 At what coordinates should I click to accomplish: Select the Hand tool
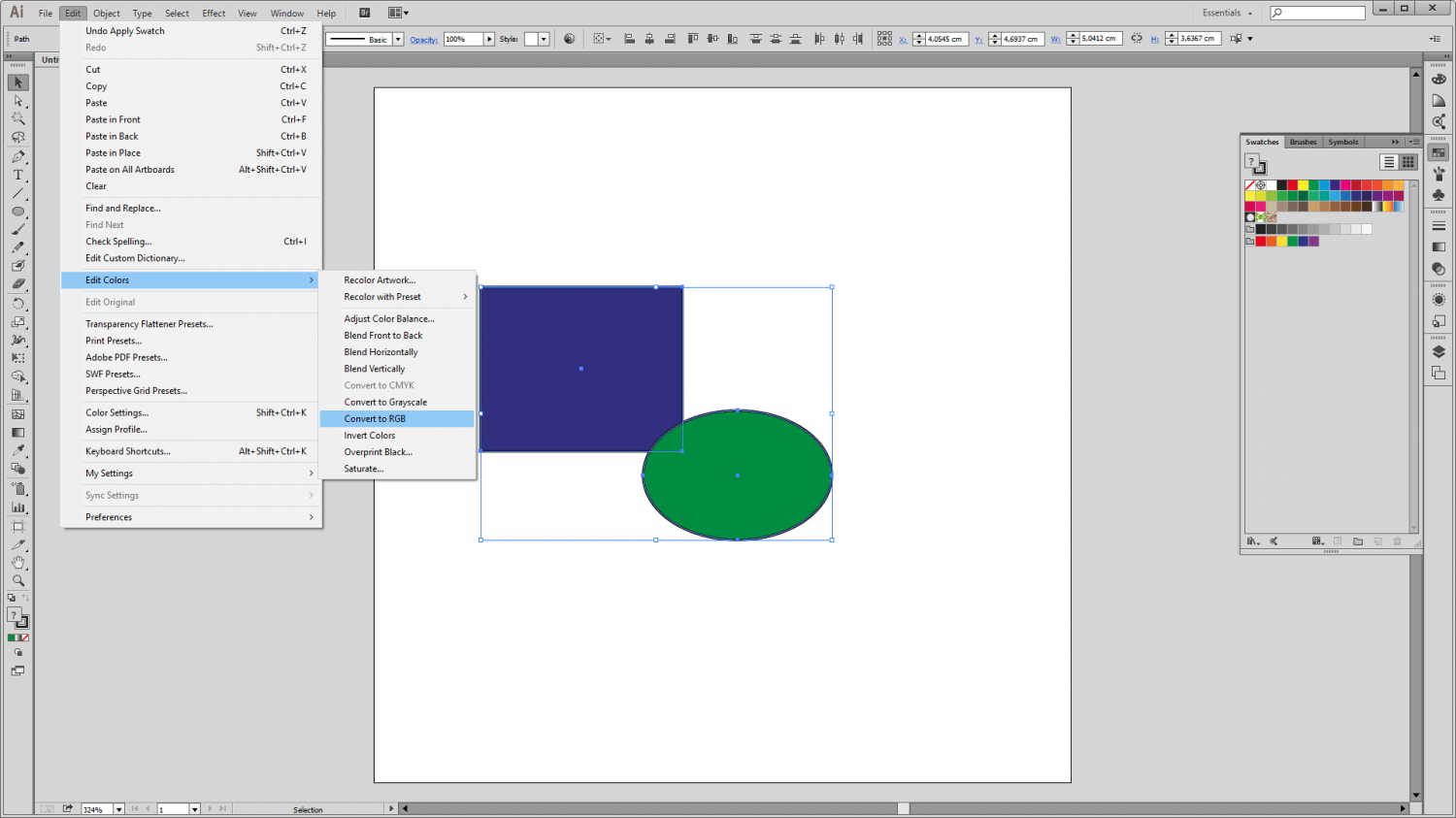point(17,562)
